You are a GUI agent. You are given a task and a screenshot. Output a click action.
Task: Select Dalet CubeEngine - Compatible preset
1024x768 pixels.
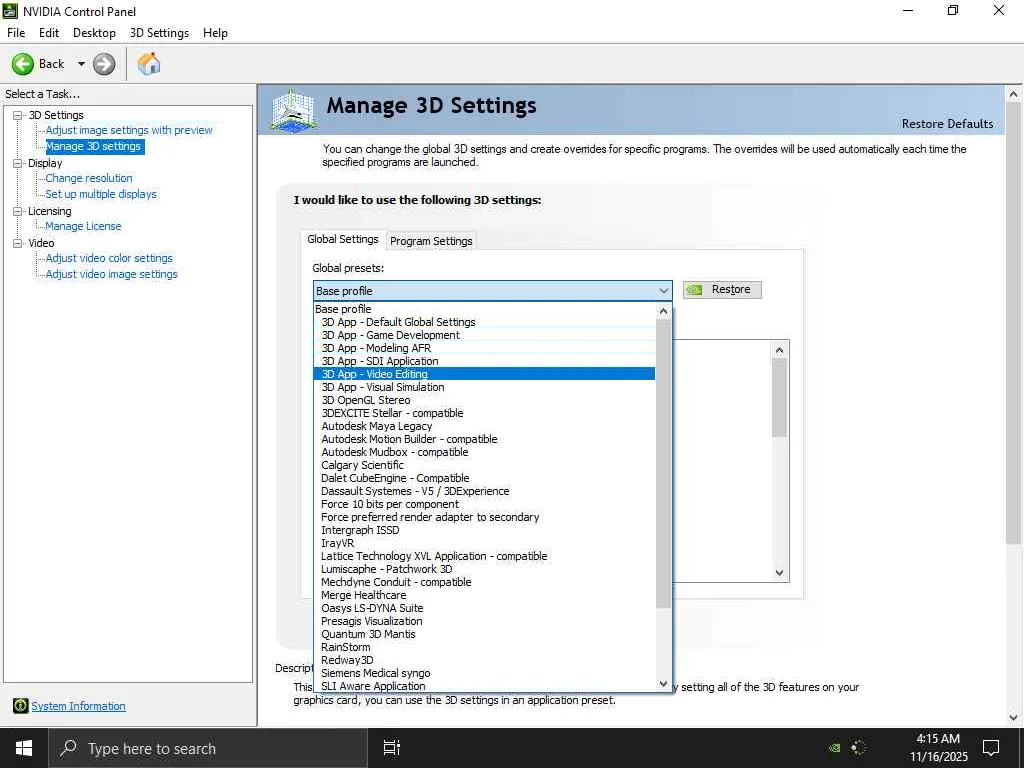coord(484,478)
